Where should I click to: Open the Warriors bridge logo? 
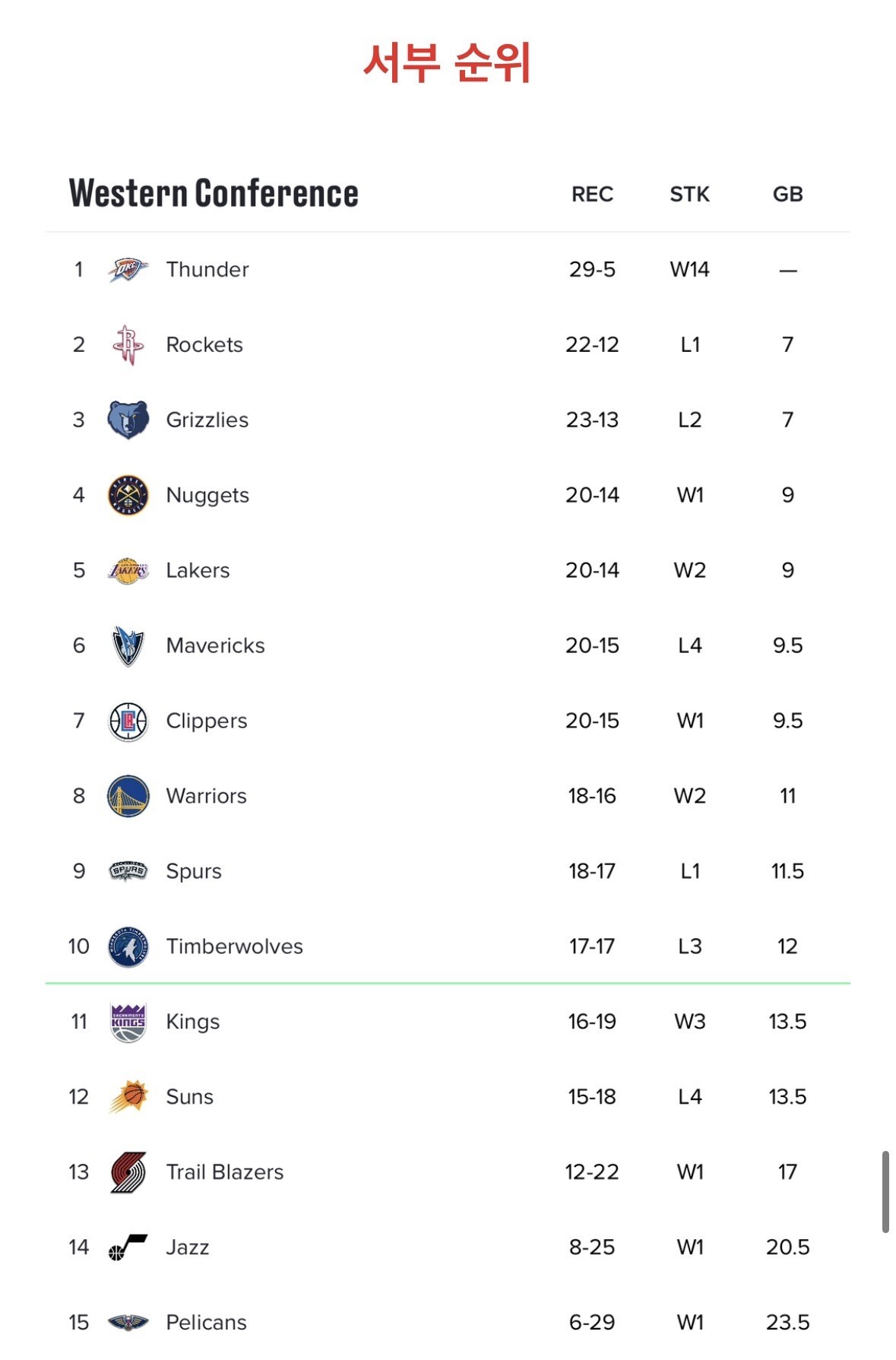click(x=128, y=796)
